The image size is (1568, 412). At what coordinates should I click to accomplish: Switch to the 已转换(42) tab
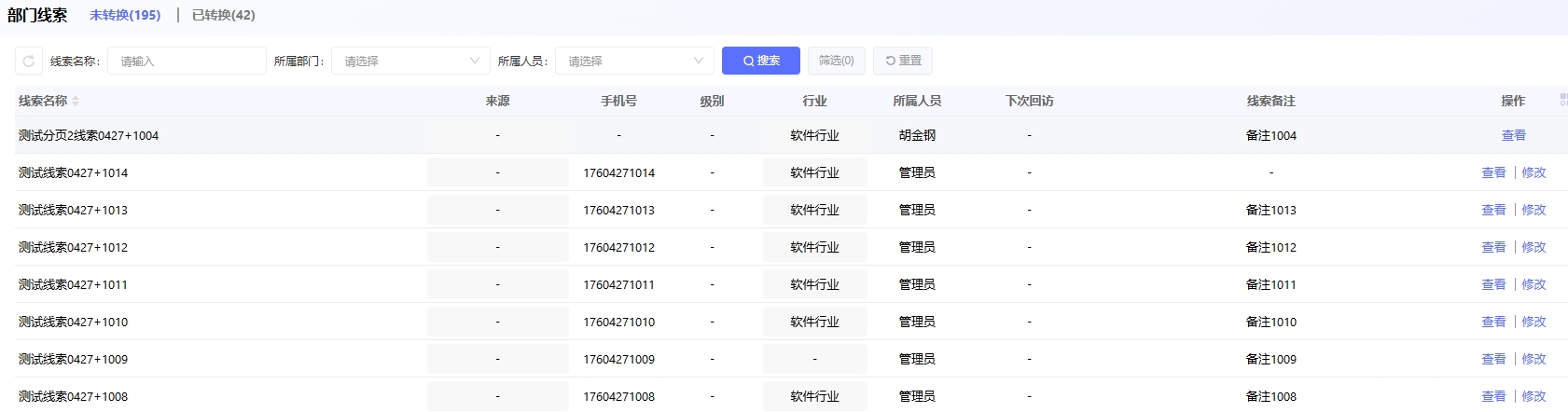tap(223, 15)
